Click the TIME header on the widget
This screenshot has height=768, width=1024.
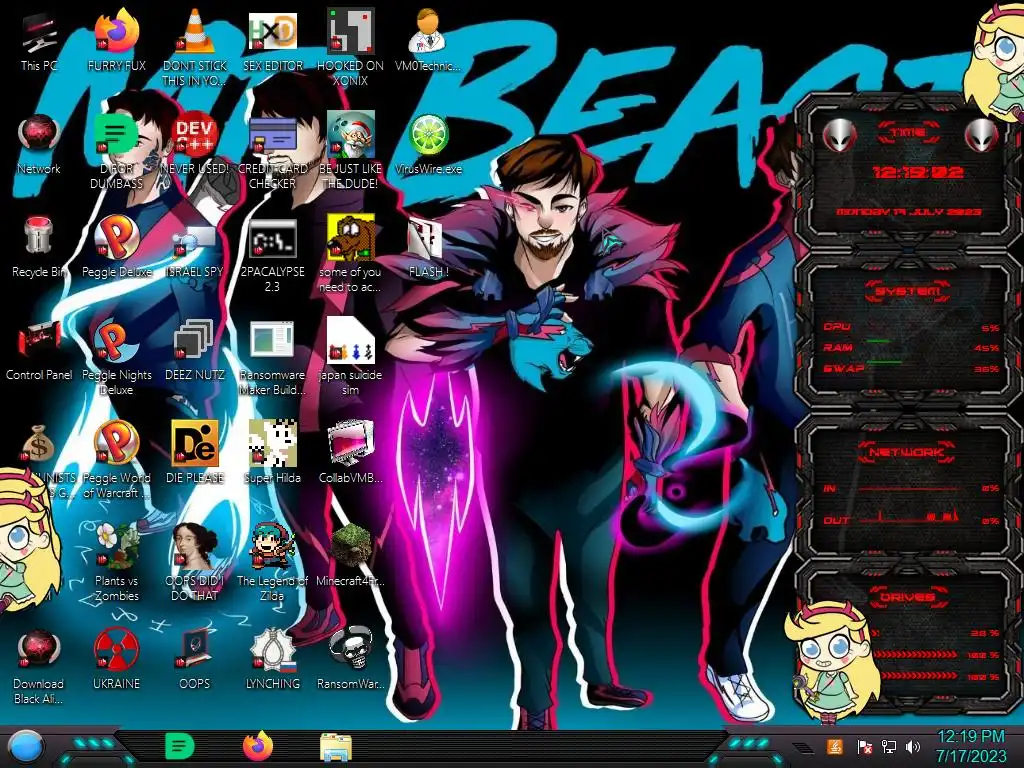click(x=908, y=133)
